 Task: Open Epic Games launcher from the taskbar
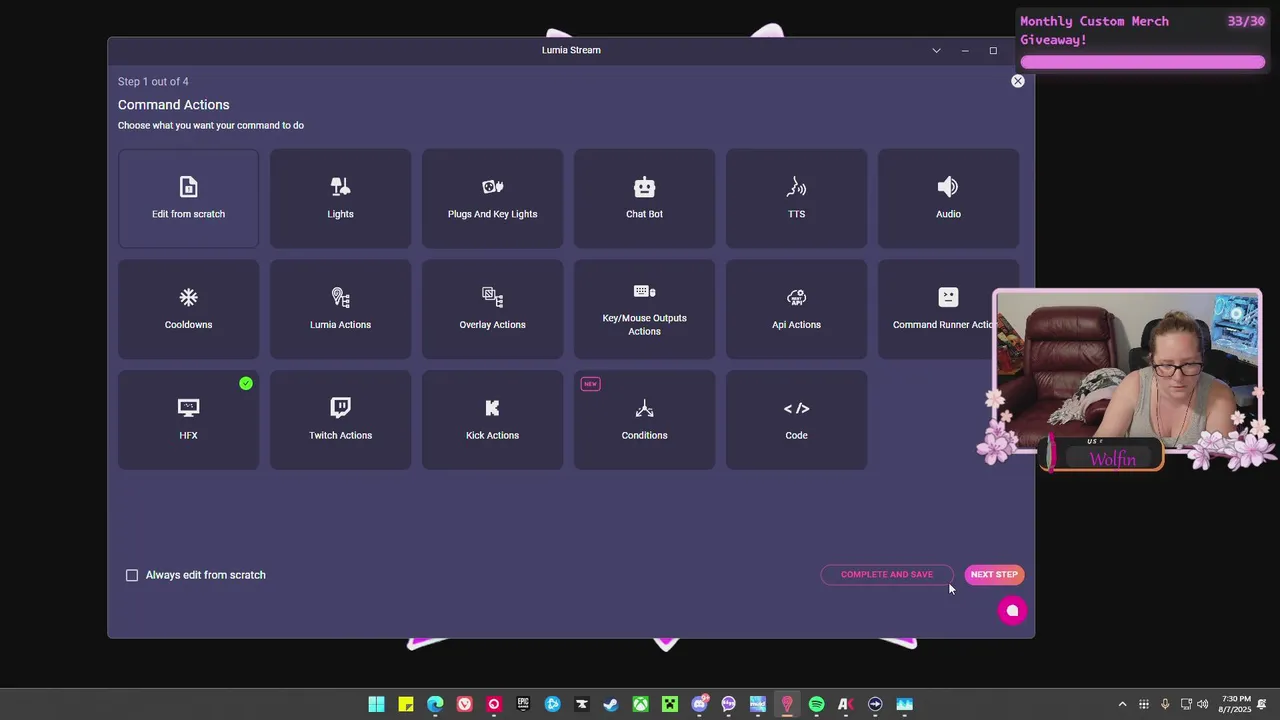tap(523, 704)
